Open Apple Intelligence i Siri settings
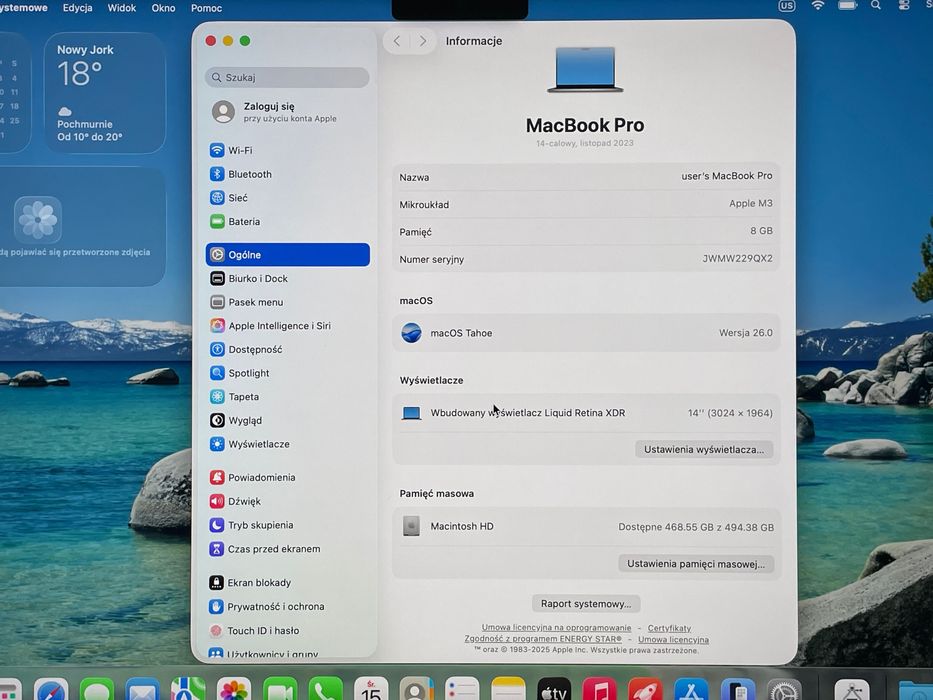Screen dimensions: 933x700 pyautogui.click(x=270, y=326)
